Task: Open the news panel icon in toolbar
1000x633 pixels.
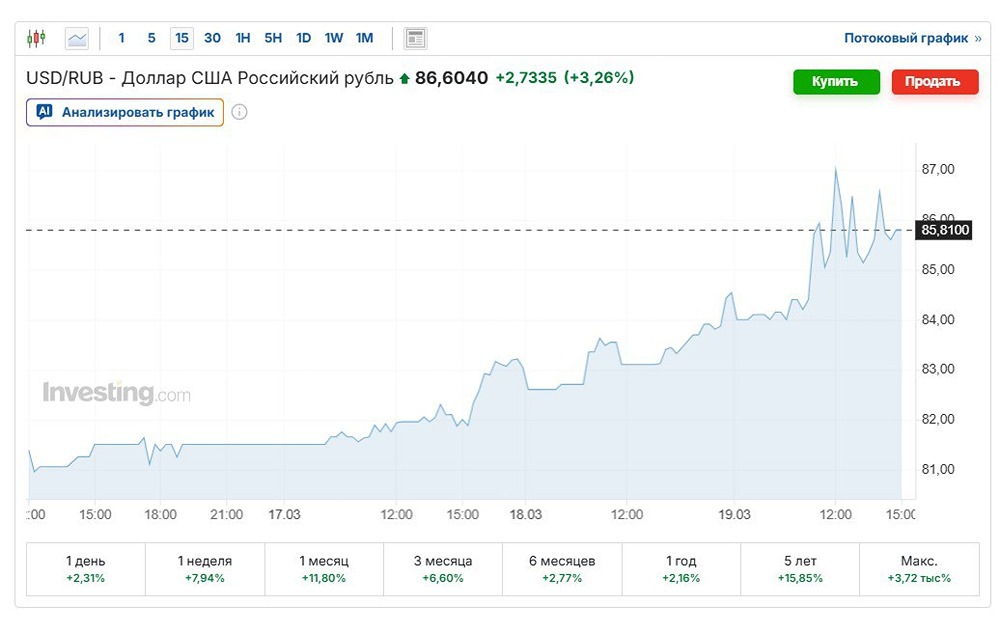Action: [415, 39]
